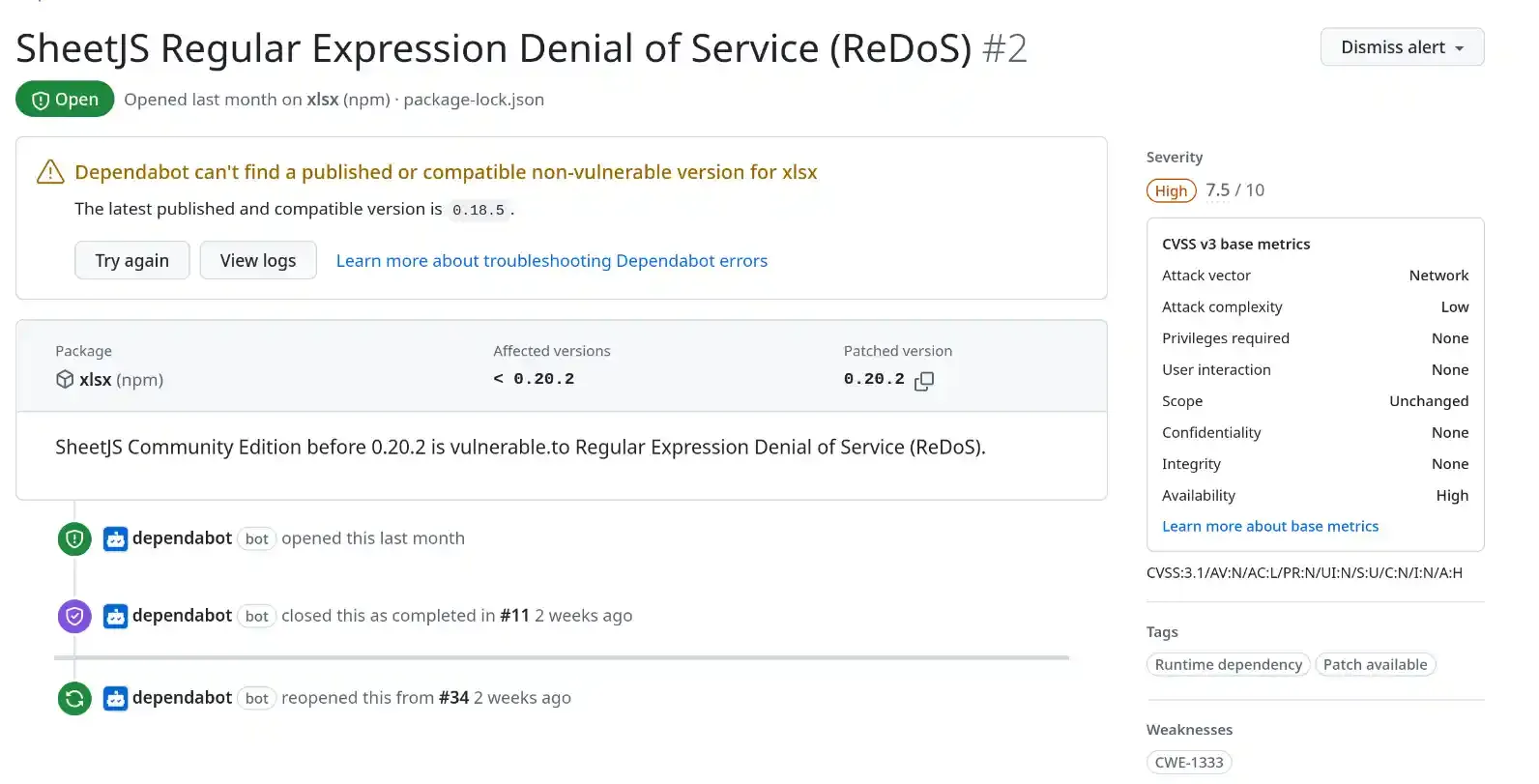Open pull request #11 link
This screenshot has height=784, width=1539.
(514, 616)
